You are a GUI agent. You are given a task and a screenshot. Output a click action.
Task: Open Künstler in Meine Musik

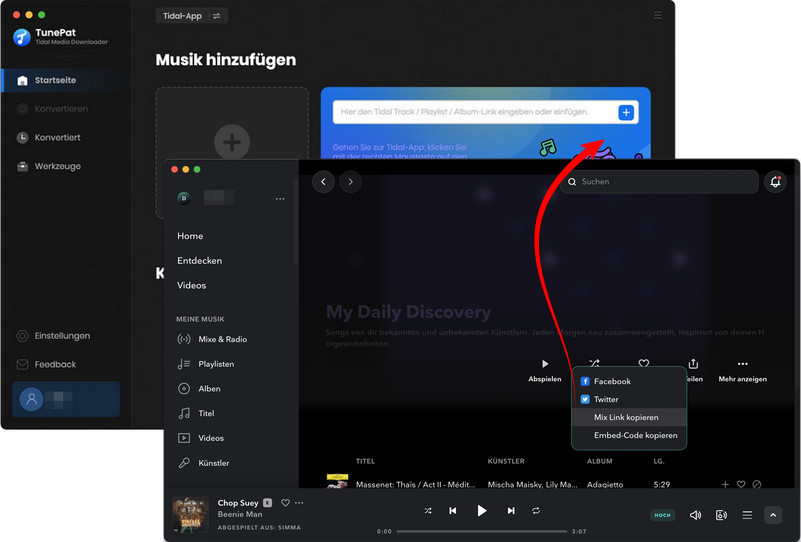click(x=203, y=463)
